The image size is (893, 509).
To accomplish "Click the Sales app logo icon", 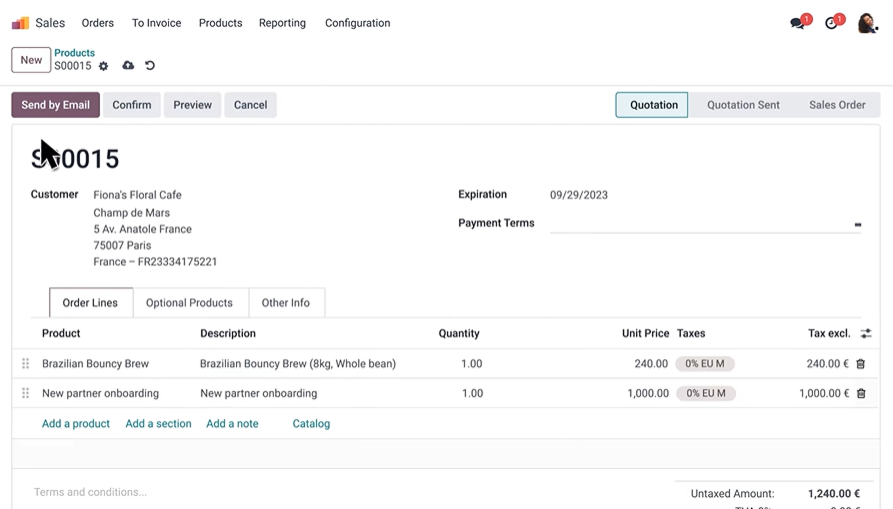I will 20,23.
